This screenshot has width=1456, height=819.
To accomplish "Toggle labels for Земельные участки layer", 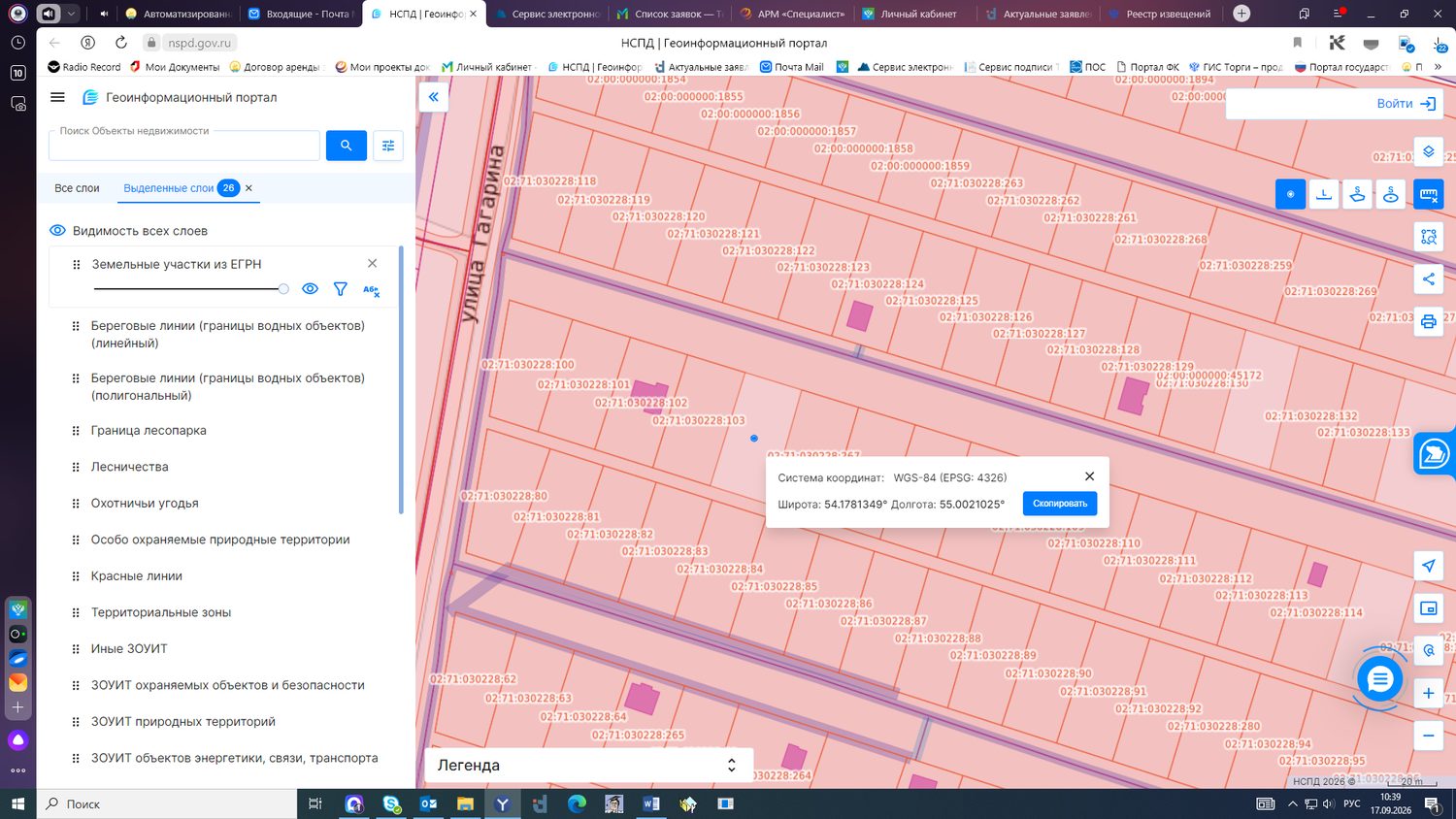I will pos(371,289).
